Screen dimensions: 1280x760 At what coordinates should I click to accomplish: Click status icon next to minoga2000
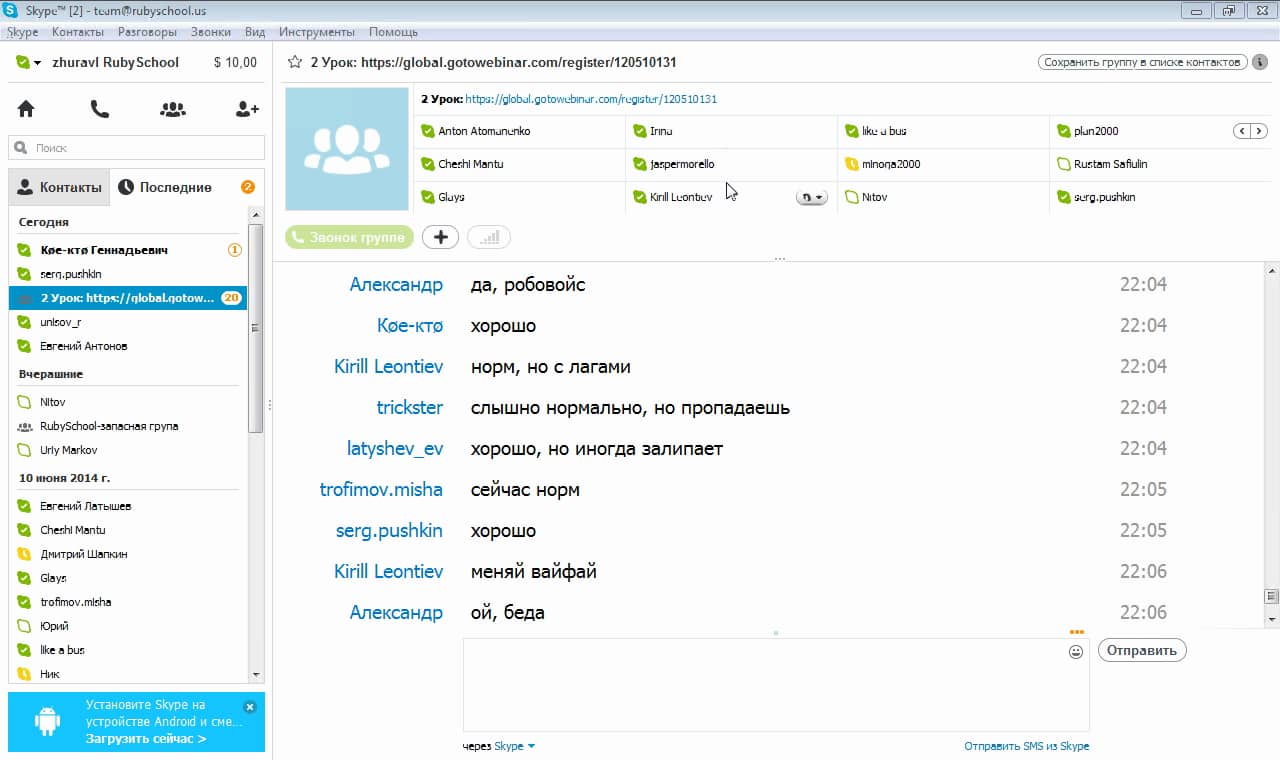coord(852,164)
